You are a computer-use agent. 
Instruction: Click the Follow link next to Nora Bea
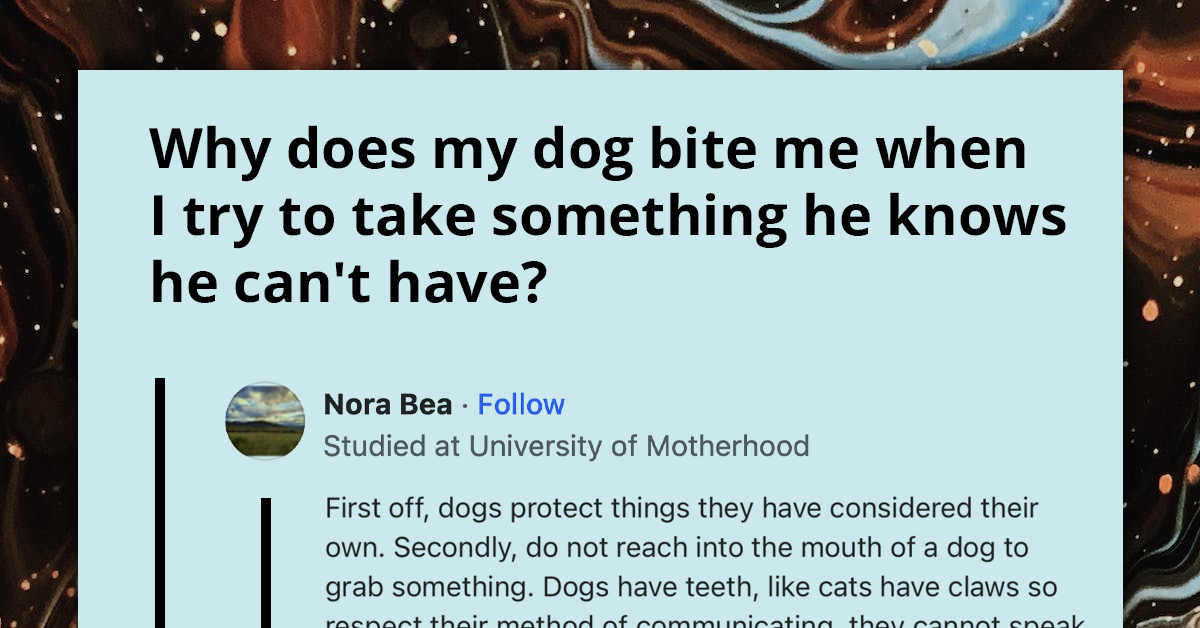pyautogui.click(x=521, y=404)
